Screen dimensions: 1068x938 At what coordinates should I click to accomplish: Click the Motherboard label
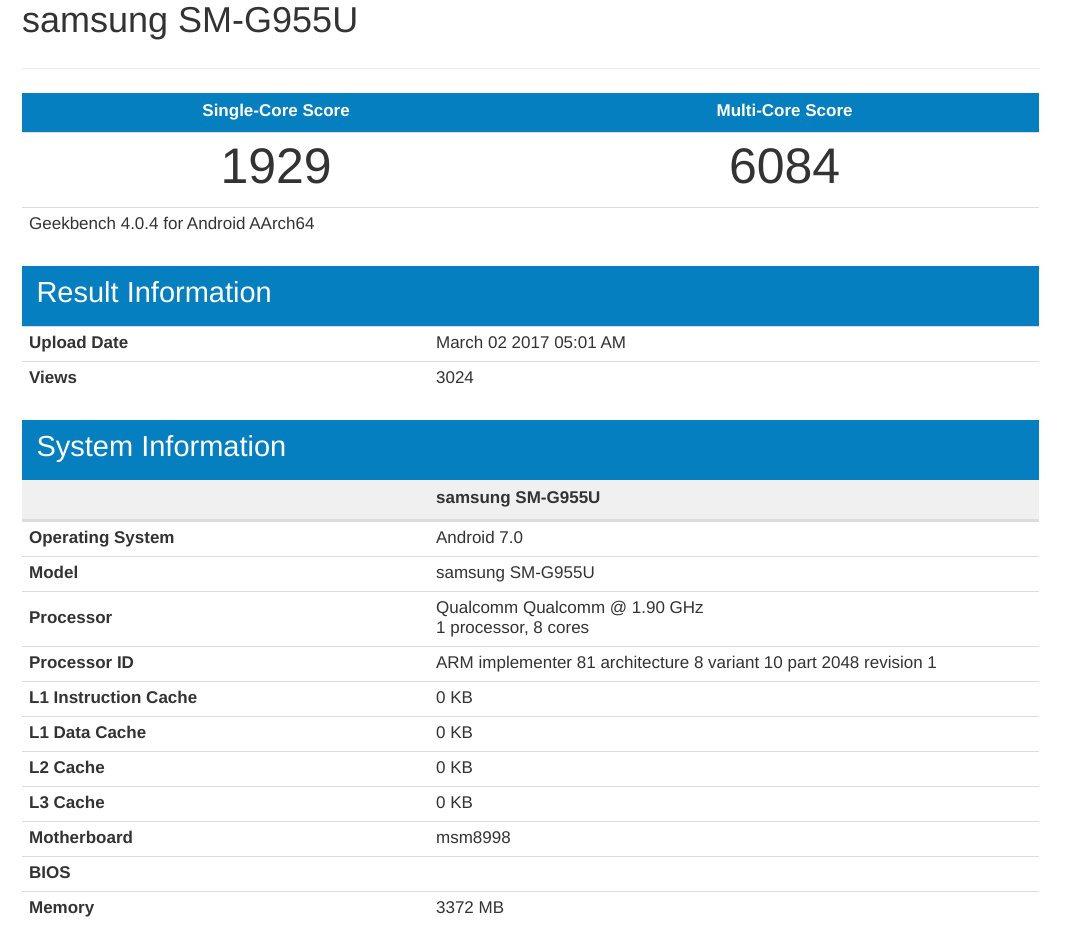click(x=81, y=837)
